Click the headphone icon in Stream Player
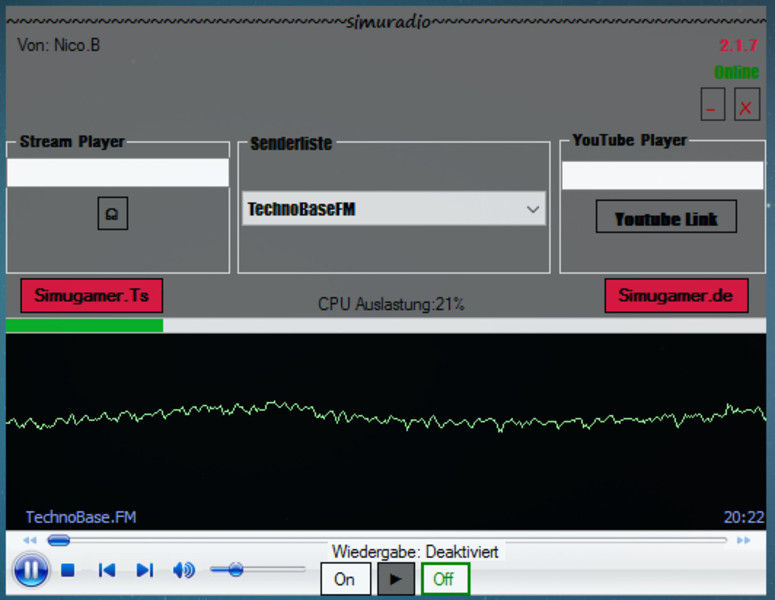The image size is (775, 600). (112, 213)
